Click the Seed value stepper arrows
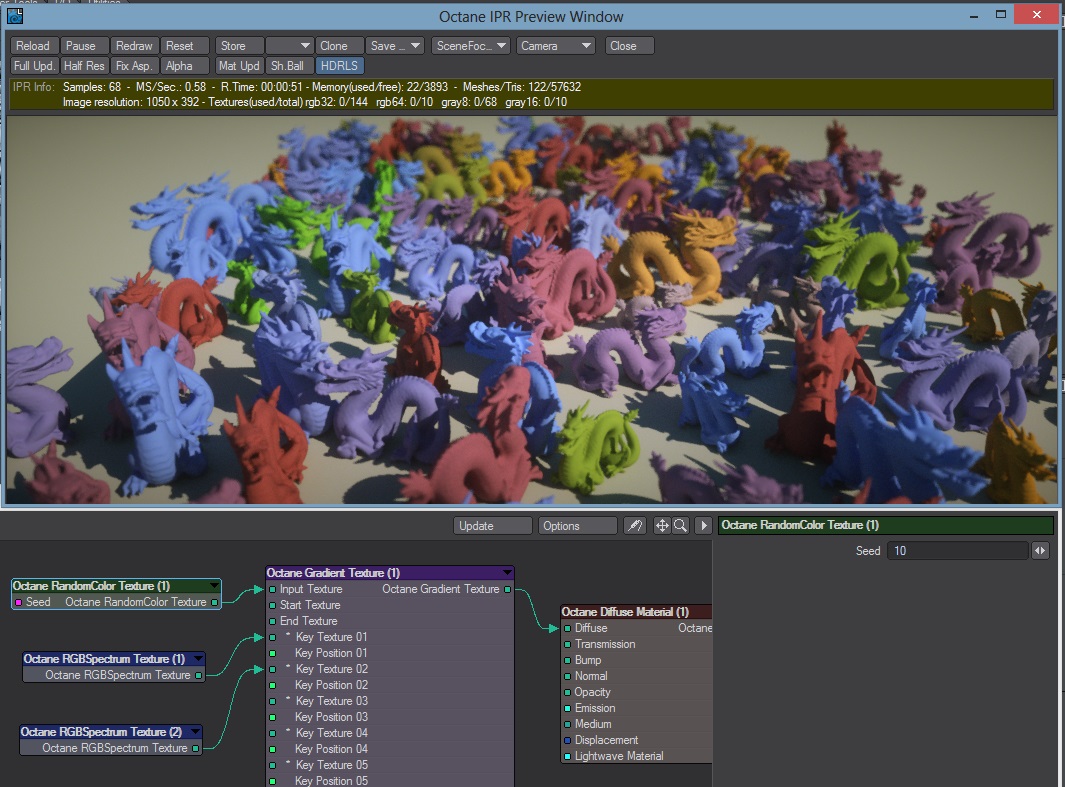Image resolution: width=1065 pixels, height=787 pixels. (x=1041, y=551)
